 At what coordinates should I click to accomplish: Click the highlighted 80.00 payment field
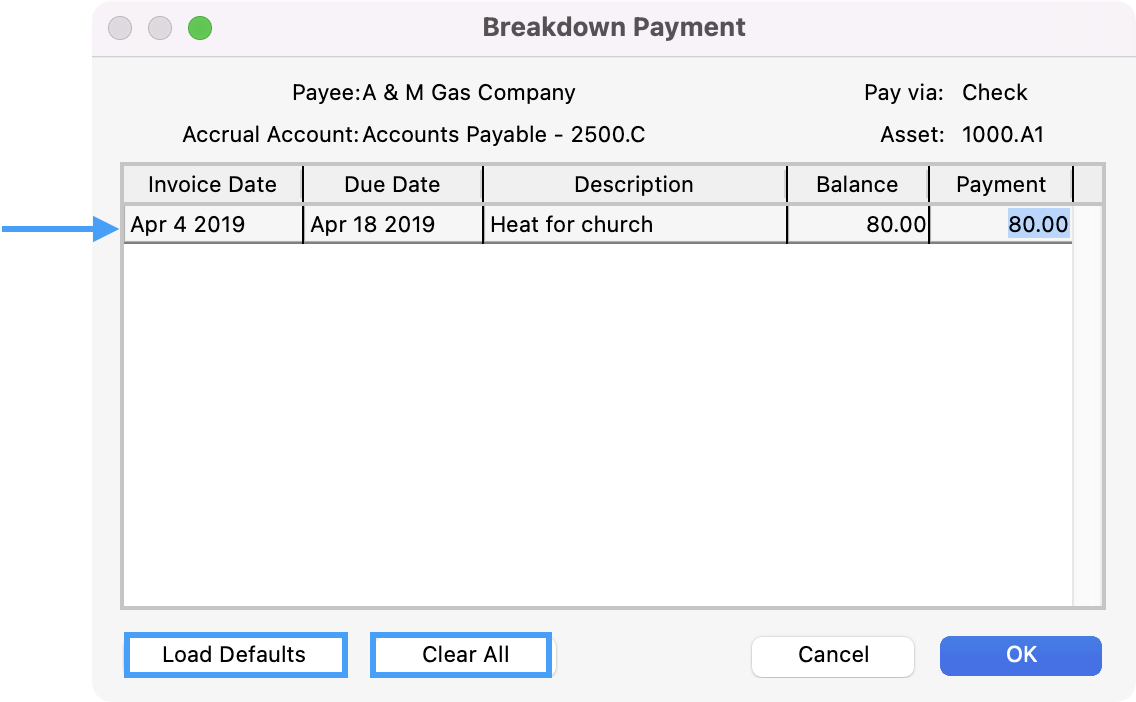point(1038,225)
